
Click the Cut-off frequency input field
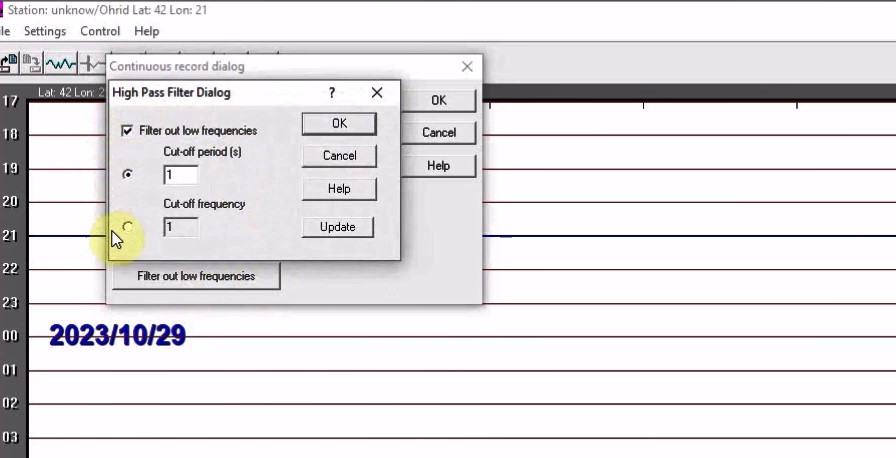[x=180, y=227]
